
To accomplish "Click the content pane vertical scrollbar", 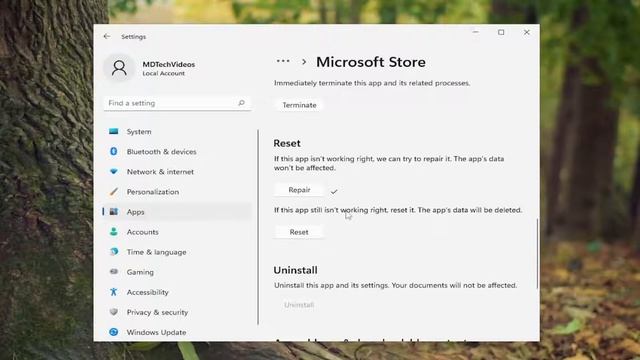I will pyautogui.click(x=537, y=253).
